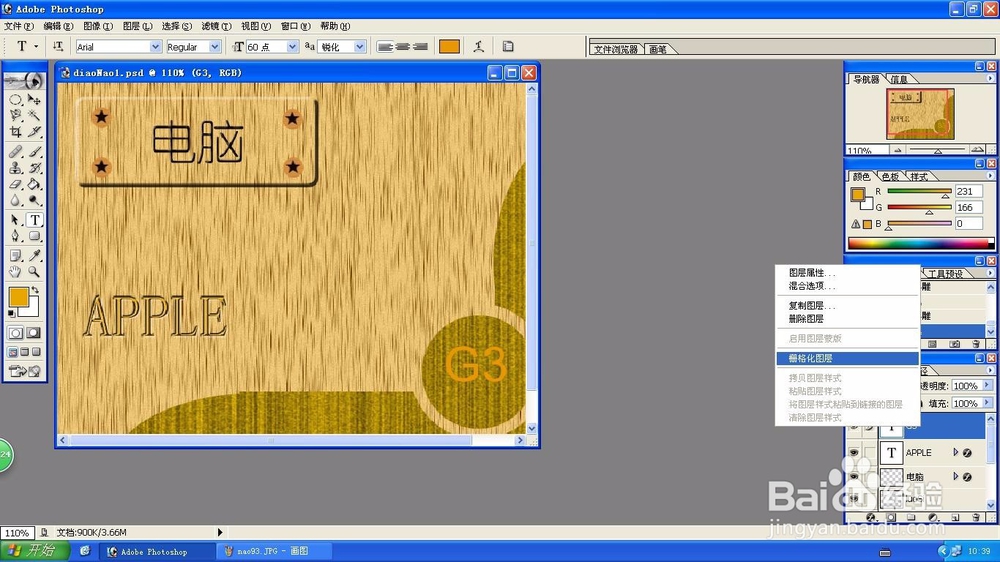Switch to Standard editing mode
Viewport: 1000px width, 562px height.
[x=15, y=333]
